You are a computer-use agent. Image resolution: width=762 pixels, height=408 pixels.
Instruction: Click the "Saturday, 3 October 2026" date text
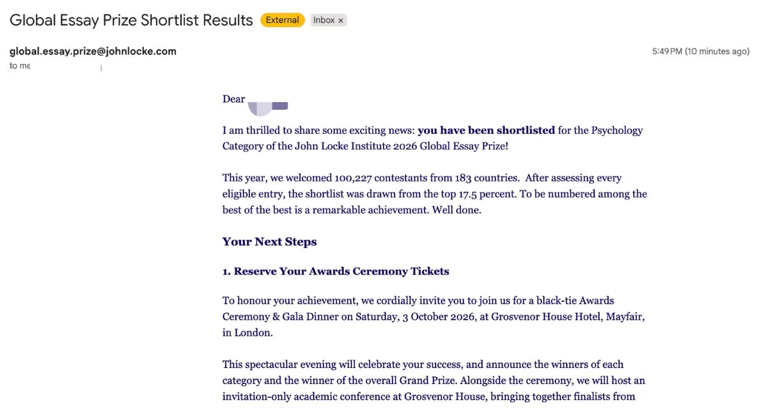coord(415,317)
